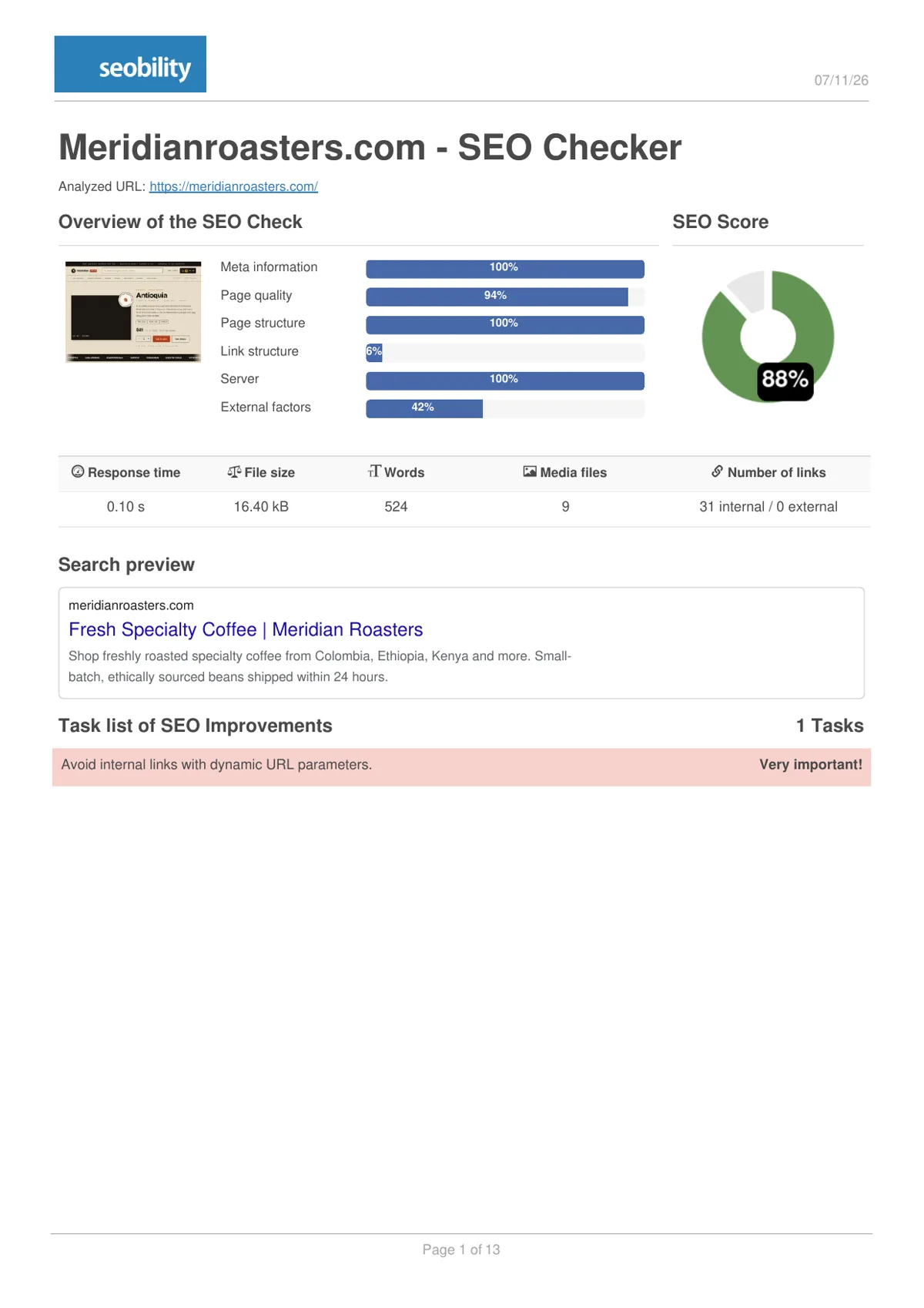Click the "External factors" label
This screenshot has height=1308, width=924.
266,407
